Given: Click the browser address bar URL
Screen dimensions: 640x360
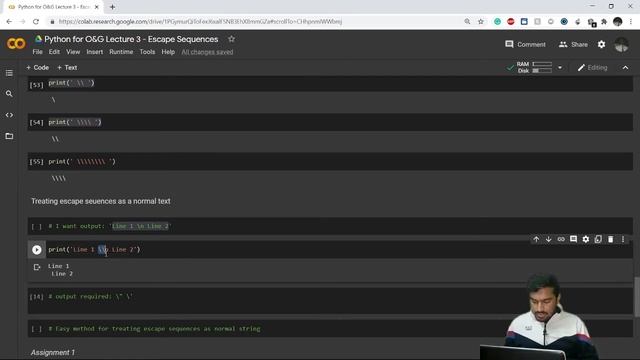Looking at the screenshot, I should (200, 22).
